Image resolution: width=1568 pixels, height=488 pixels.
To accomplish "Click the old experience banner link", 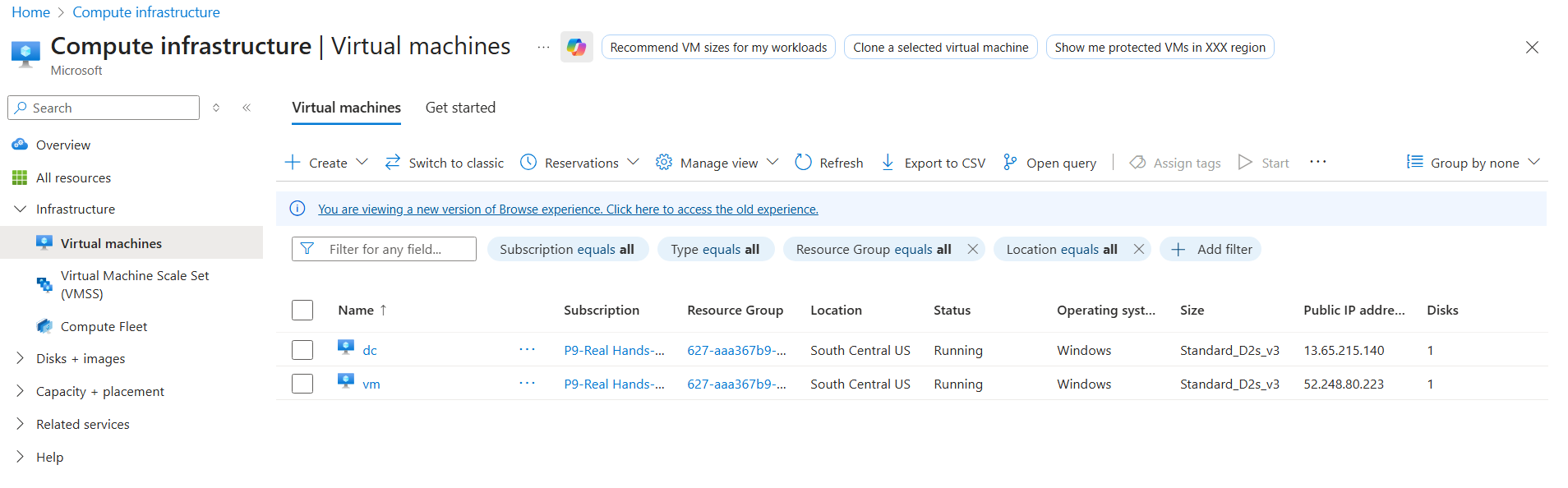I will coord(568,209).
